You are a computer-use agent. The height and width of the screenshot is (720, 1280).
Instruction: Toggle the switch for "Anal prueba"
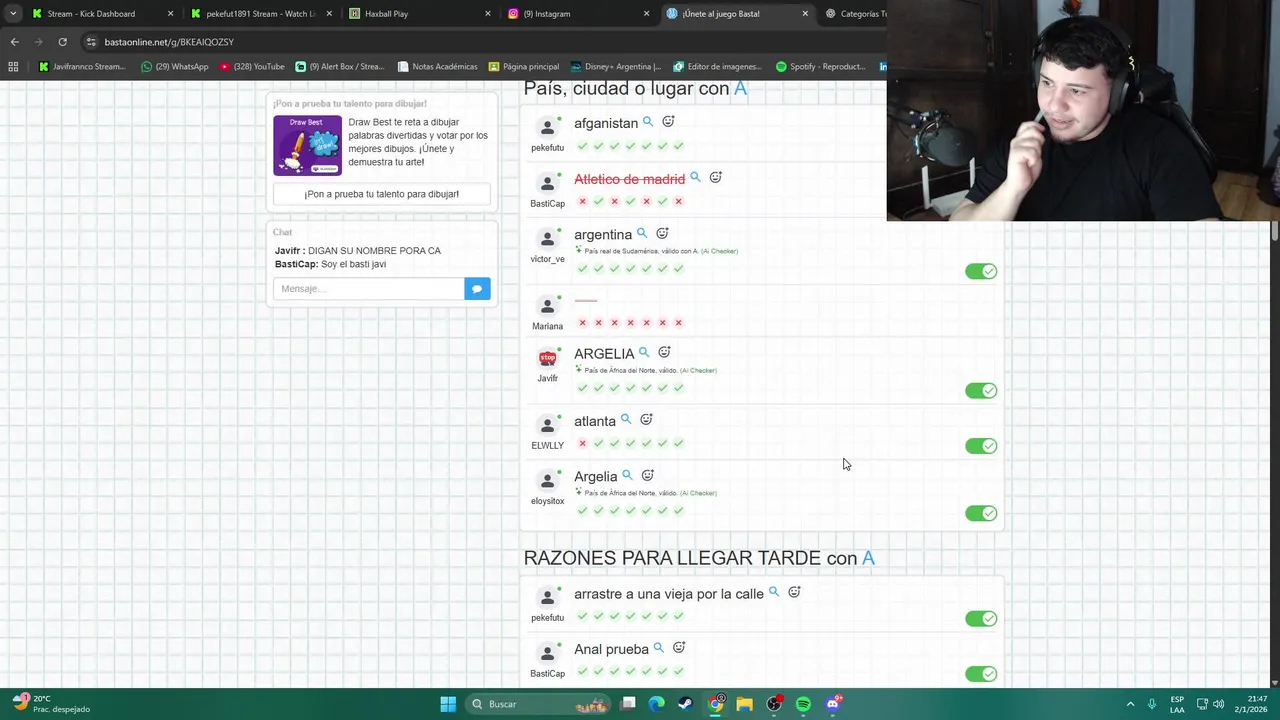coord(981,674)
